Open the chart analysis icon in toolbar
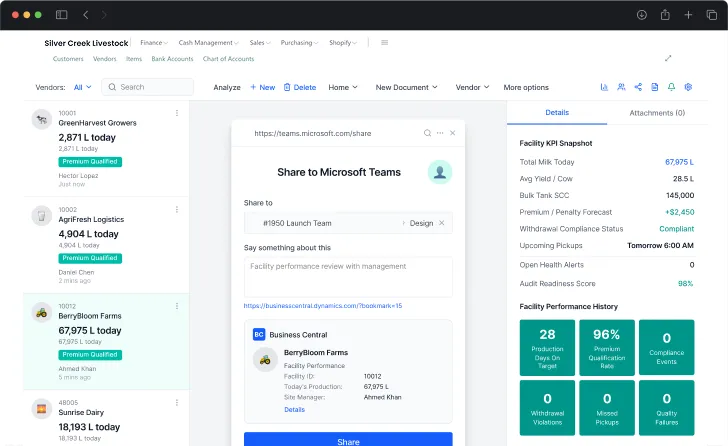Viewport: 728px width, 446px height. (x=604, y=87)
